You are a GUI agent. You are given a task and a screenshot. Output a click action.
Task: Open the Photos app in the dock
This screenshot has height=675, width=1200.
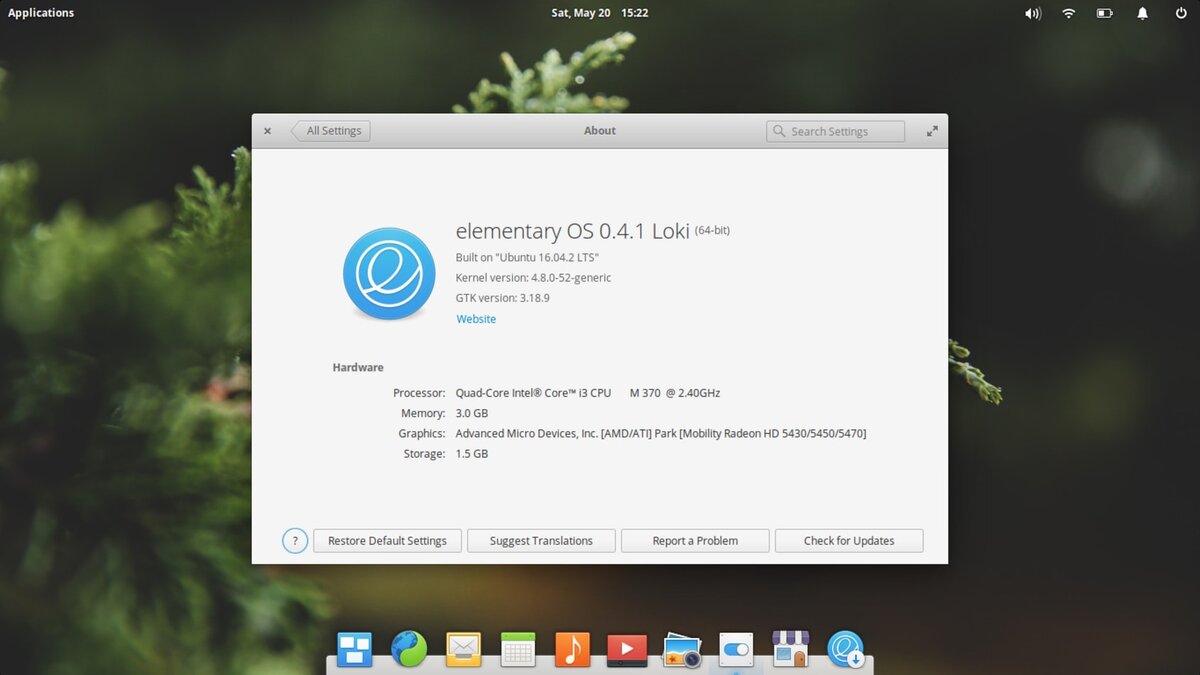coord(682,650)
